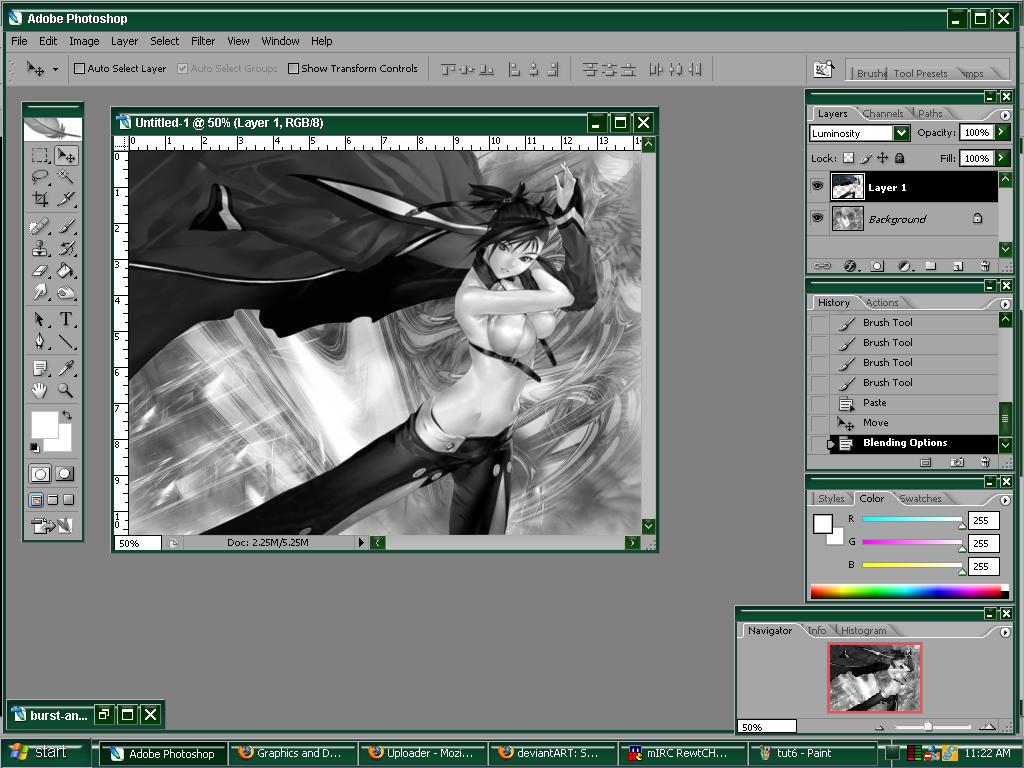Select the Zoom tool
The width and height of the screenshot is (1024, 768).
[x=65, y=391]
